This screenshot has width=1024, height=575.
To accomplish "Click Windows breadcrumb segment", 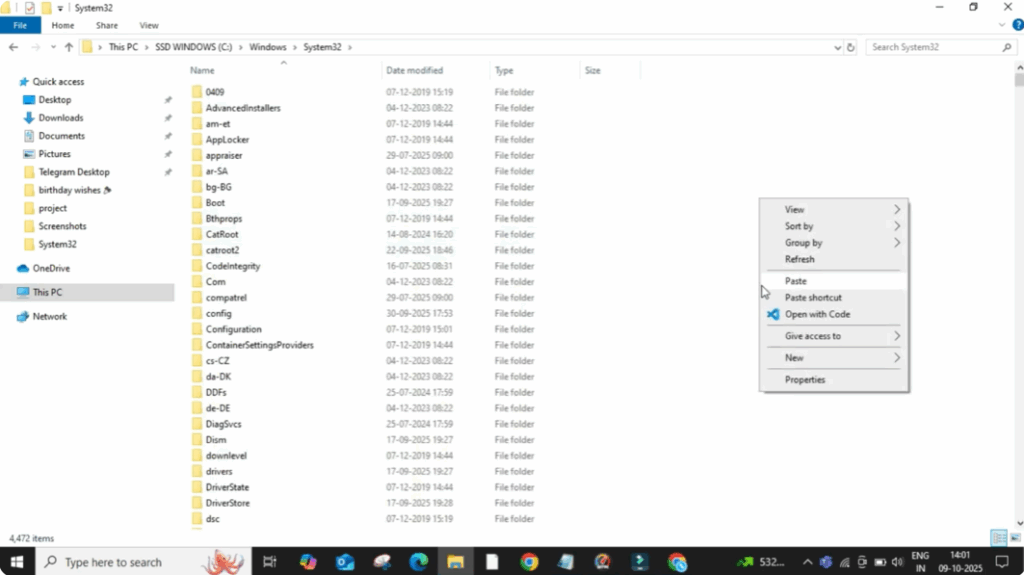I will (268, 47).
